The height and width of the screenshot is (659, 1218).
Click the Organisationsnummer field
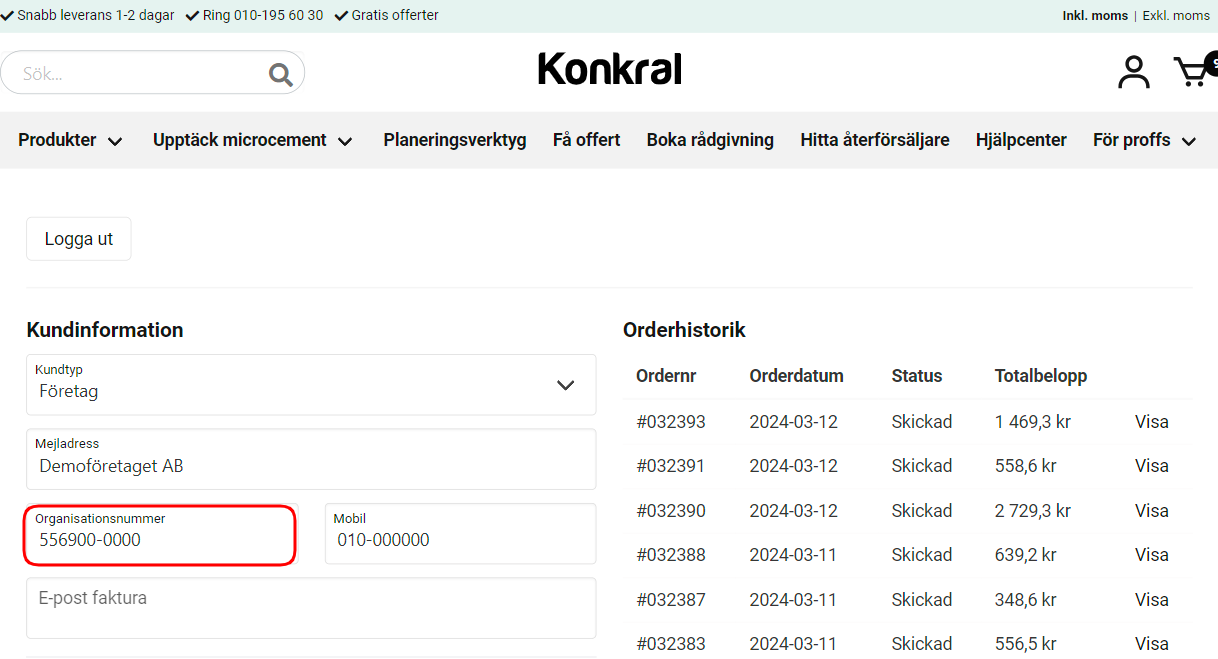[x=161, y=534]
